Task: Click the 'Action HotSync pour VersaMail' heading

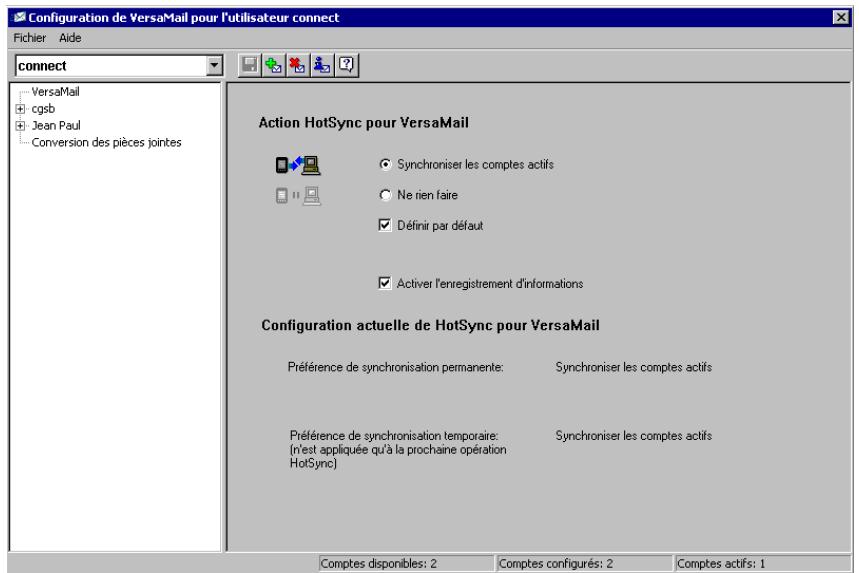Action: [x=364, y=123]
